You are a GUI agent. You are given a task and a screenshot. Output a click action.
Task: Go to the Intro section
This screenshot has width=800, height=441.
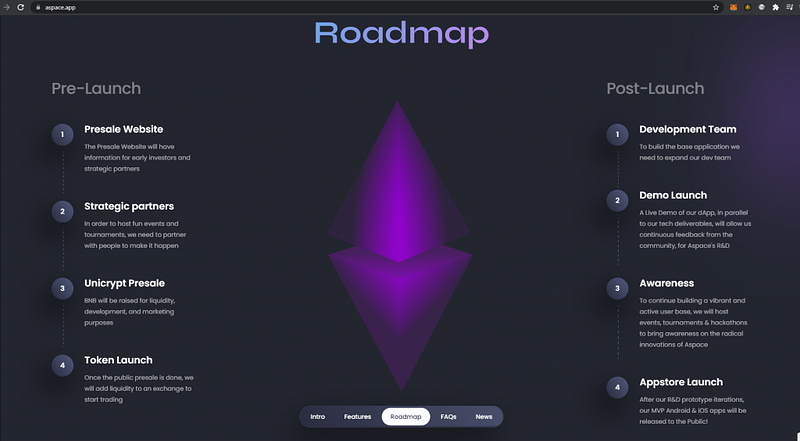pyautogui.click(x=317, y=416)
